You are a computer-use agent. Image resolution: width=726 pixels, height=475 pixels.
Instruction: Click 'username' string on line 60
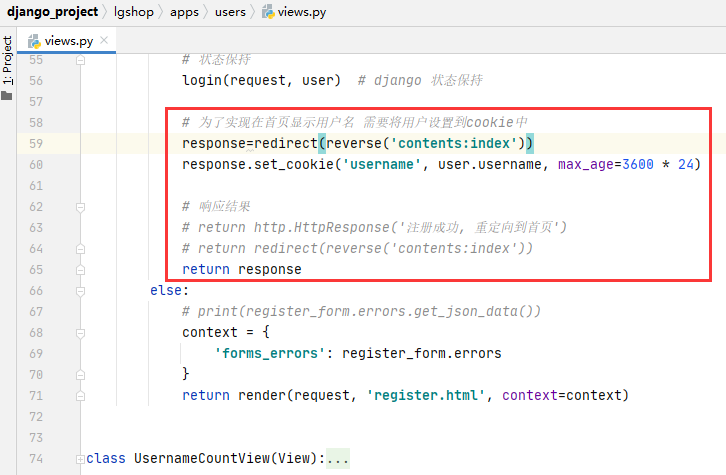[x=382, y=165]
